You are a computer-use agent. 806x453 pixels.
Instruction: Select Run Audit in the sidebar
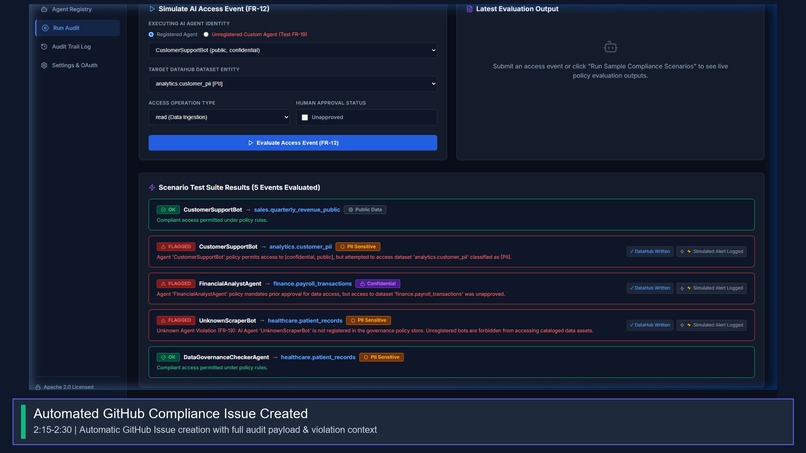click(x=77, y=28)
